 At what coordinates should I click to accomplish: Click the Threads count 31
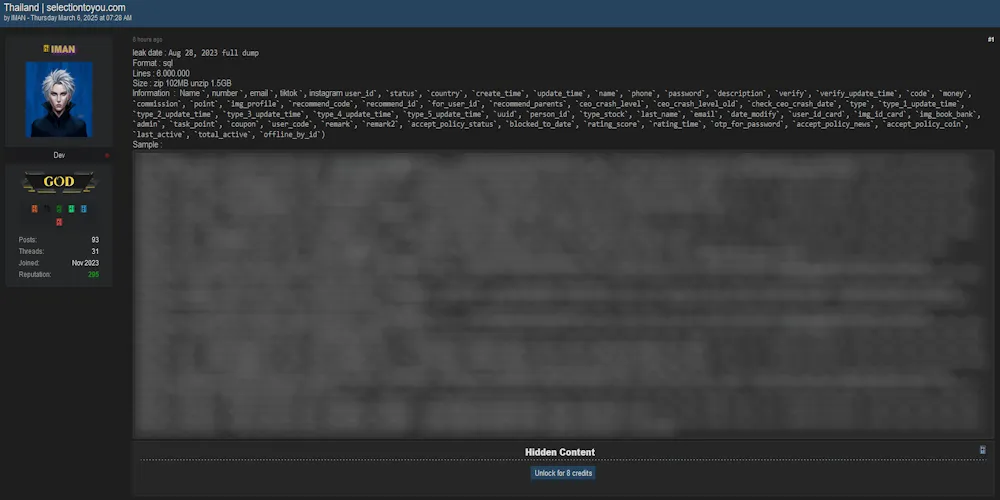pyautogui.click(x=95, y=251)
